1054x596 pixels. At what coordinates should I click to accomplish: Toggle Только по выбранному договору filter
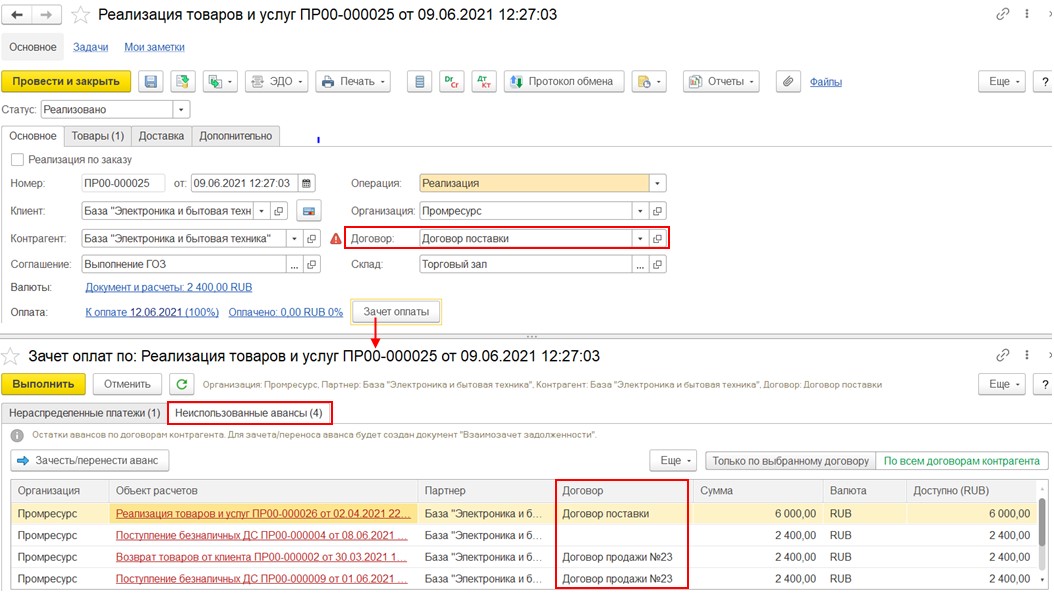click(789, 461)
